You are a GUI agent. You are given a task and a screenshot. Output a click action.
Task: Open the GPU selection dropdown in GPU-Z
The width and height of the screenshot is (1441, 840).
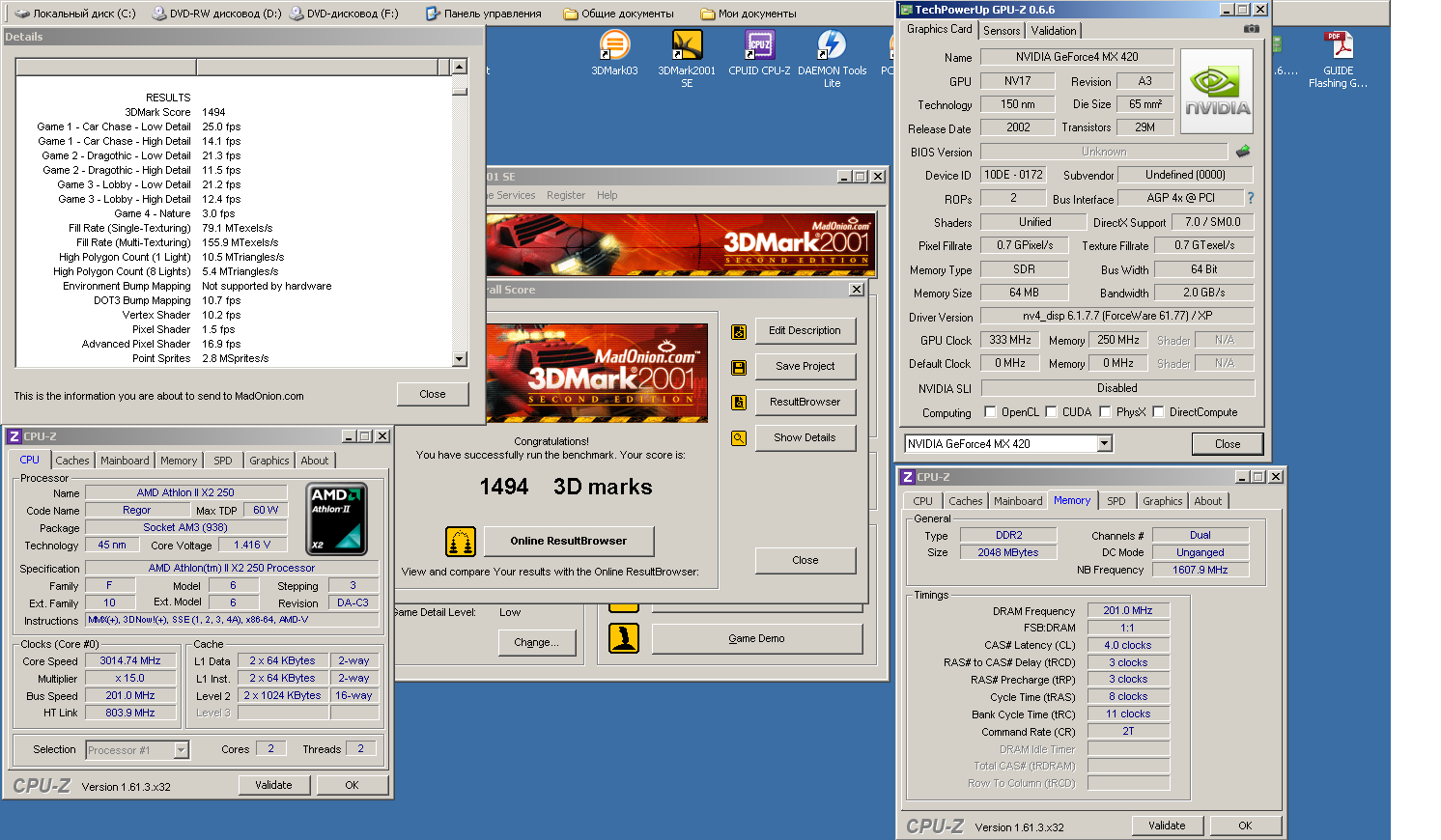(x=1105, y=444)
